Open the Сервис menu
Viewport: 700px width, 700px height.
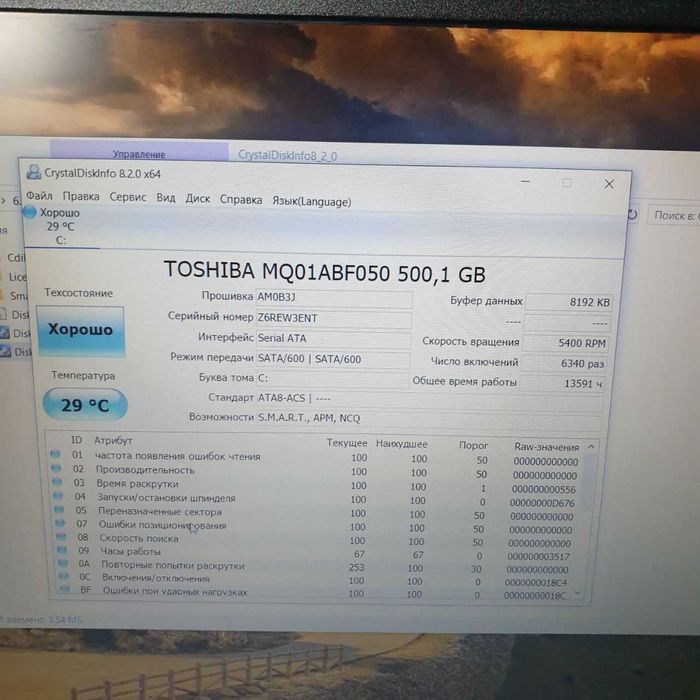click(x=128, y=197)
